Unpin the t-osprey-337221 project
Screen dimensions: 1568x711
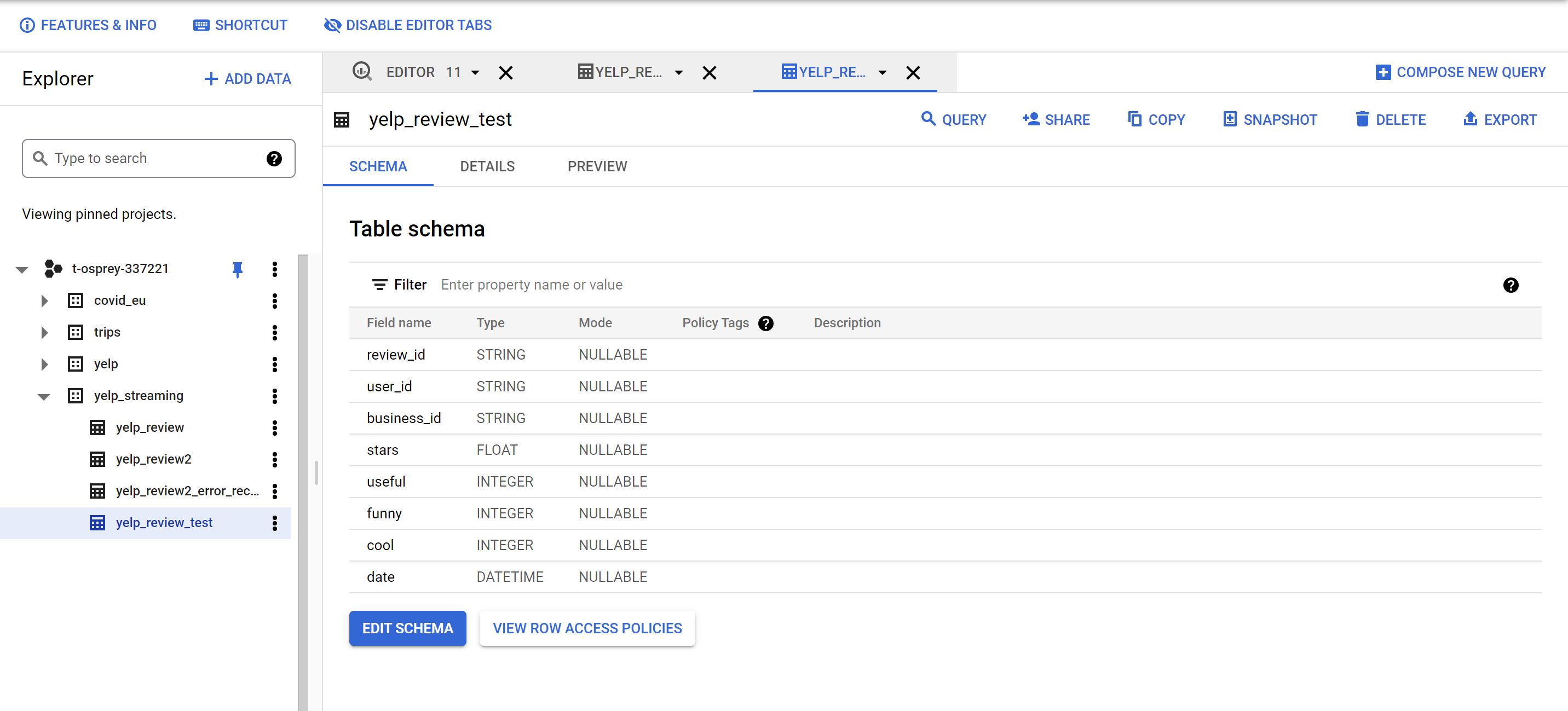coord(238,269)
